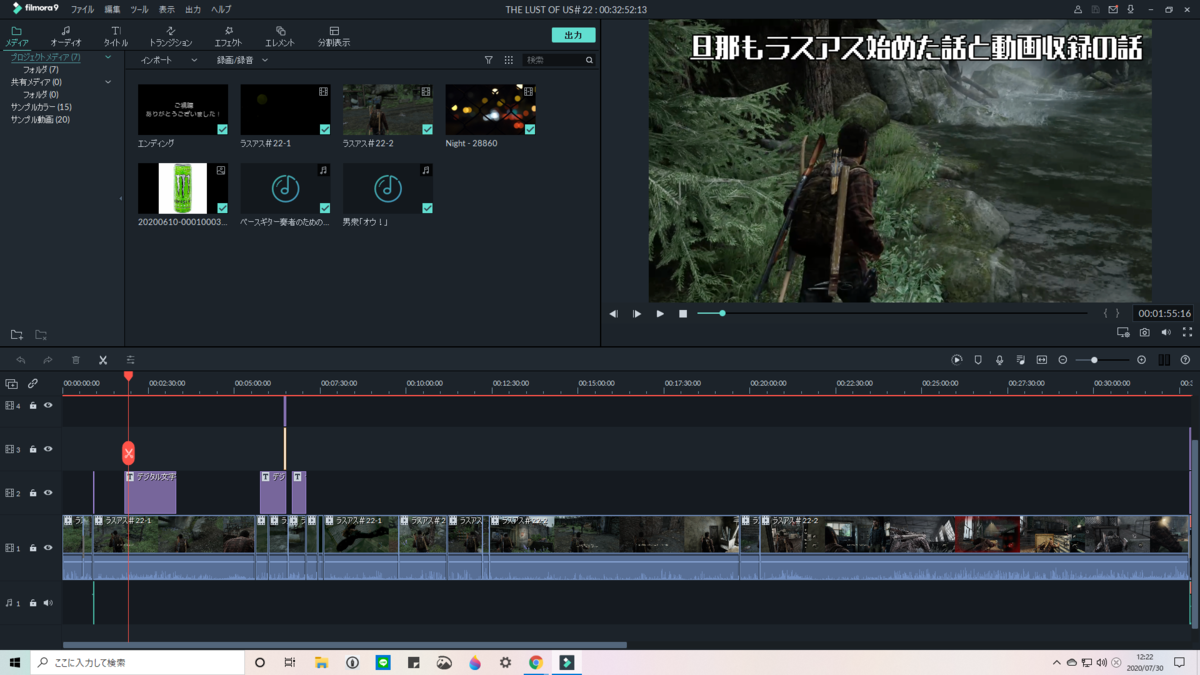Select the Night - 28860 media thumbnail
Viewport: 1200px width, 675px height.
pyautogui.click(x=490, y=109)
